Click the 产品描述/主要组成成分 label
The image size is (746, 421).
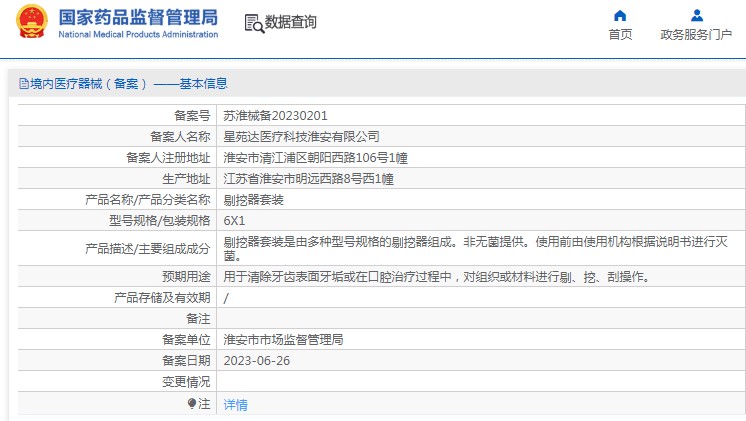pos(147,249)
